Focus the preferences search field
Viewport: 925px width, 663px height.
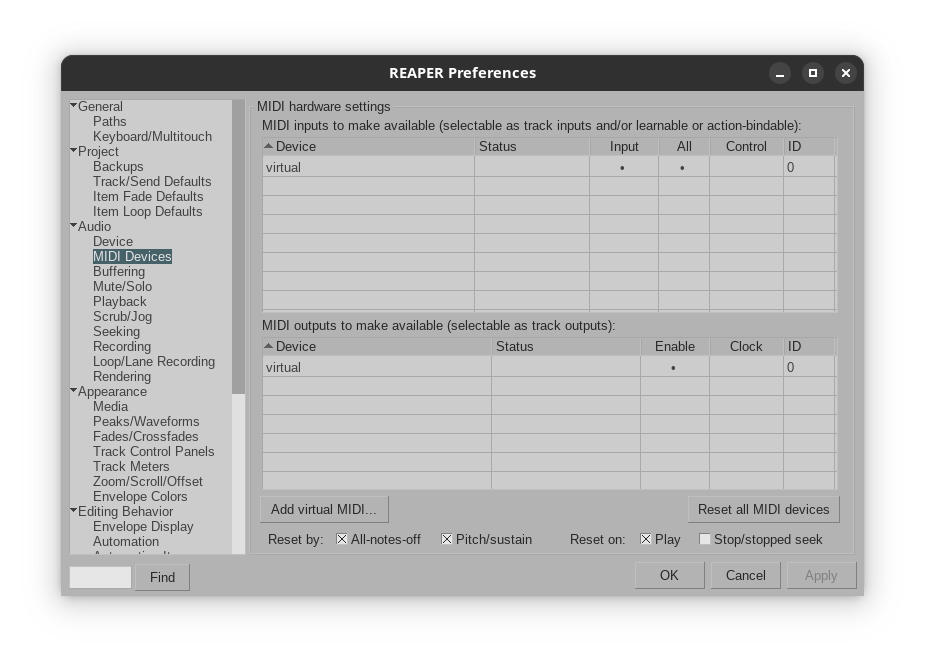100,577
